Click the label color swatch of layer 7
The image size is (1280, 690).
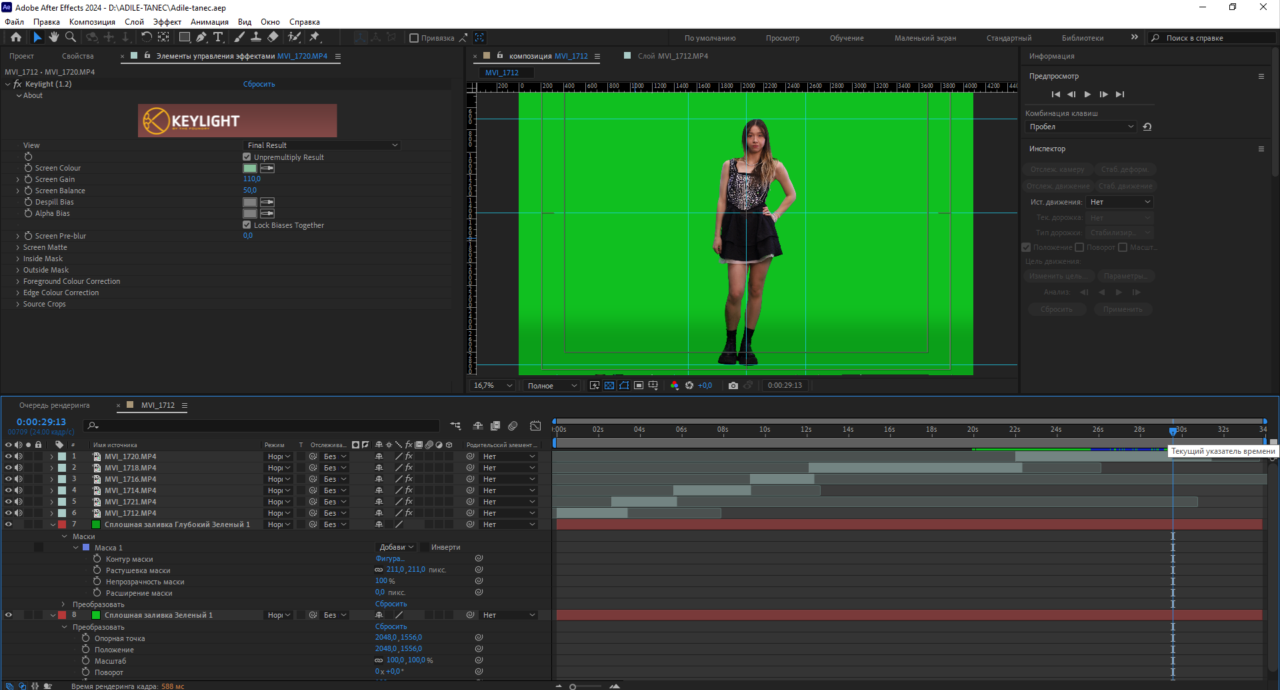pyautogui.click(x=61, y=524)
